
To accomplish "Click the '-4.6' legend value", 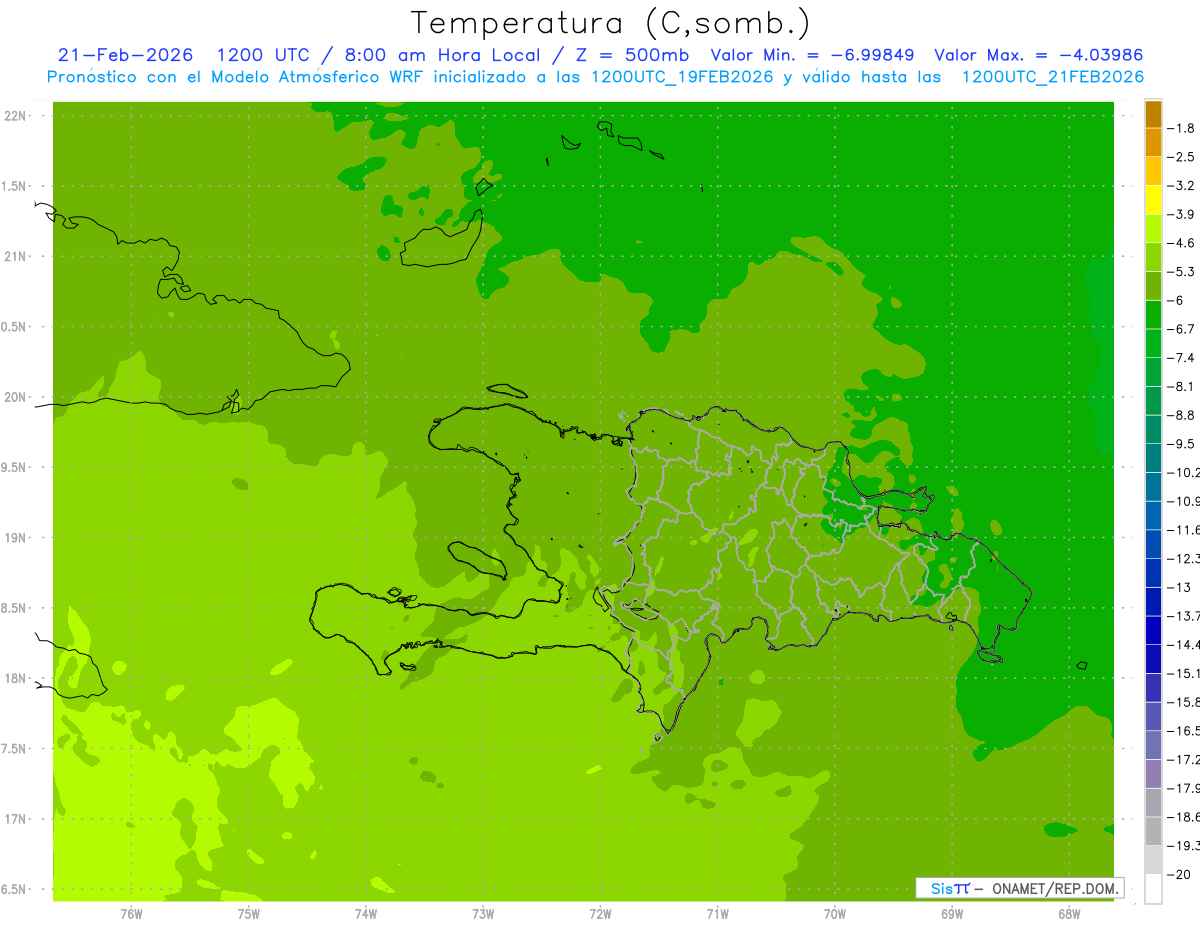I will [1183, 243].
